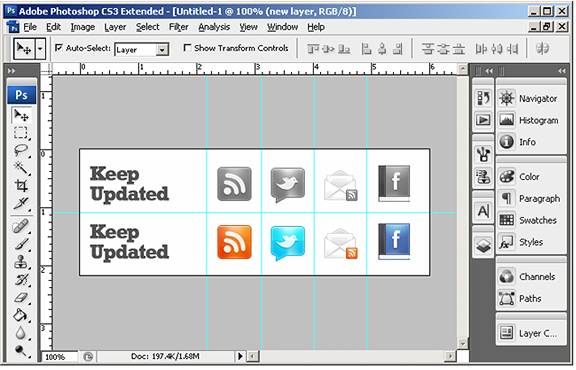Click the blue Twitter bird icon on canvas

pos(288,243)
